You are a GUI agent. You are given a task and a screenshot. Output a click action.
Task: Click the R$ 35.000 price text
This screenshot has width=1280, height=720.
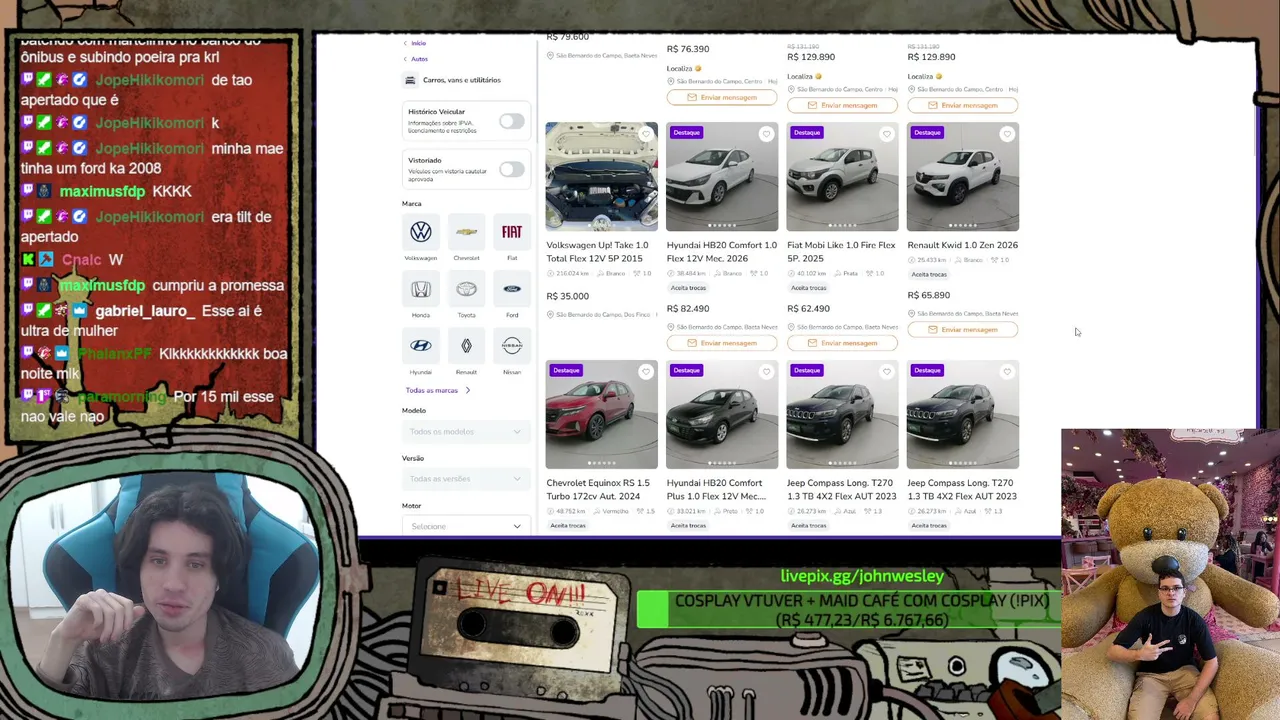pos(568,296)
